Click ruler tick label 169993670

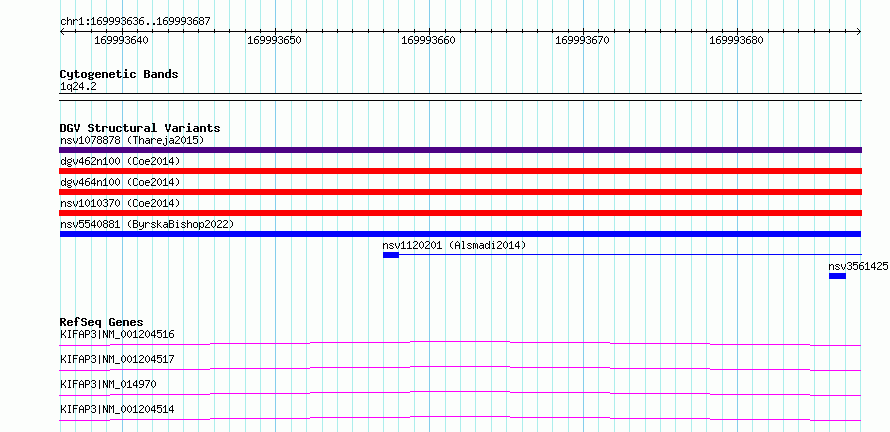(x=582, y=40)
